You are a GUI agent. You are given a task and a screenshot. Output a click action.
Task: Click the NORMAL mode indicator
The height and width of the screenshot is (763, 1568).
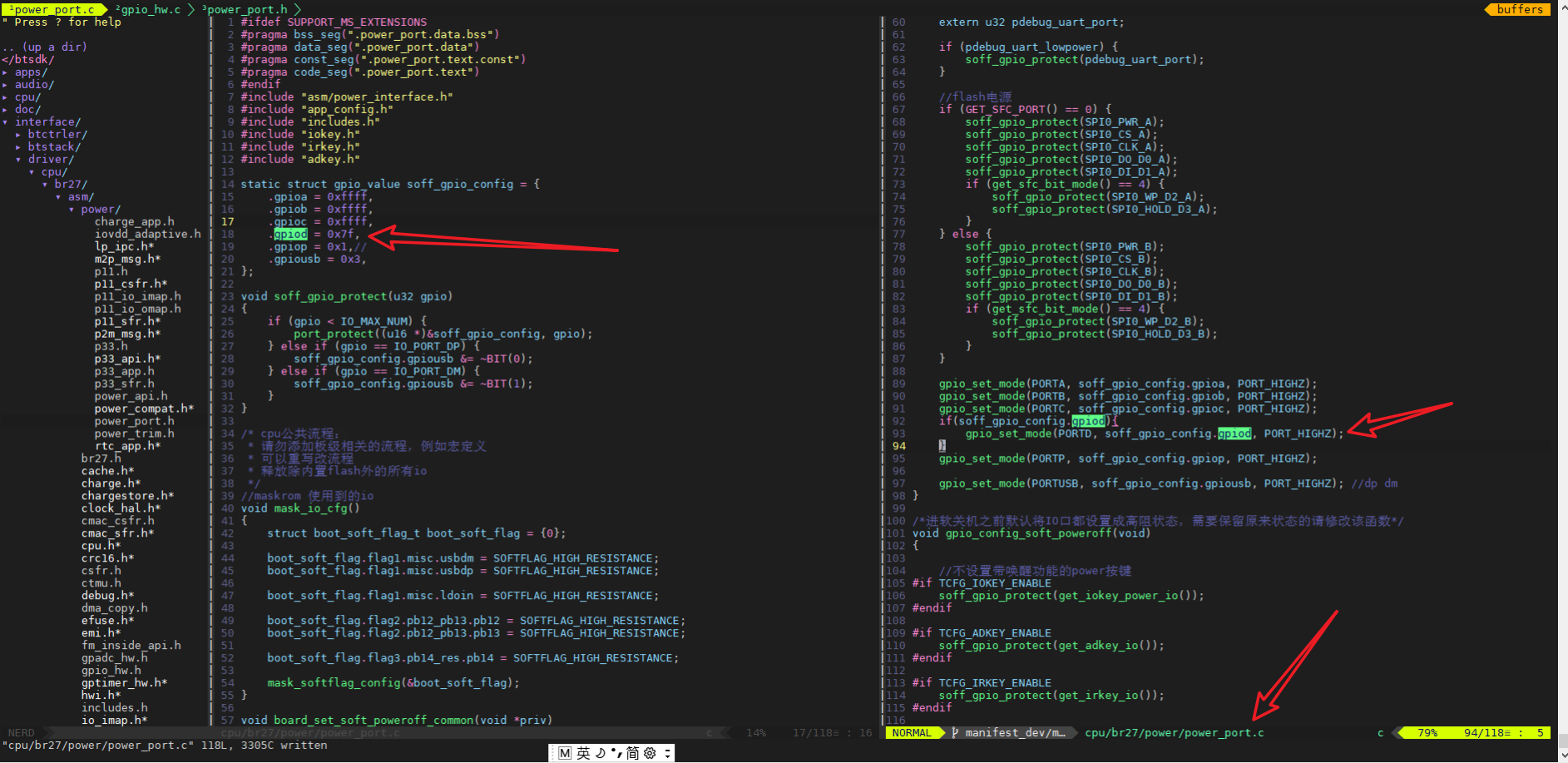point(912,733)
